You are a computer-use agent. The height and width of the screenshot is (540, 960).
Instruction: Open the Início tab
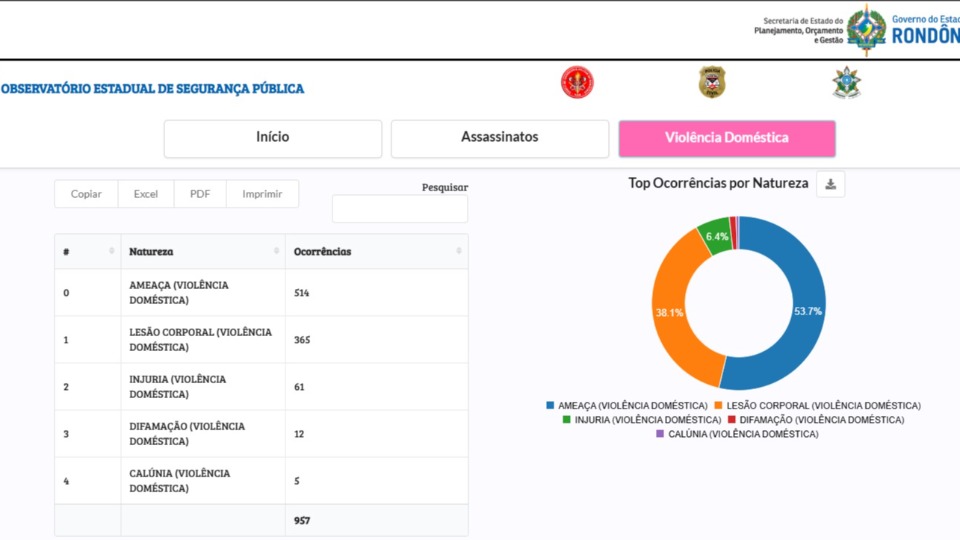(273, 138)
